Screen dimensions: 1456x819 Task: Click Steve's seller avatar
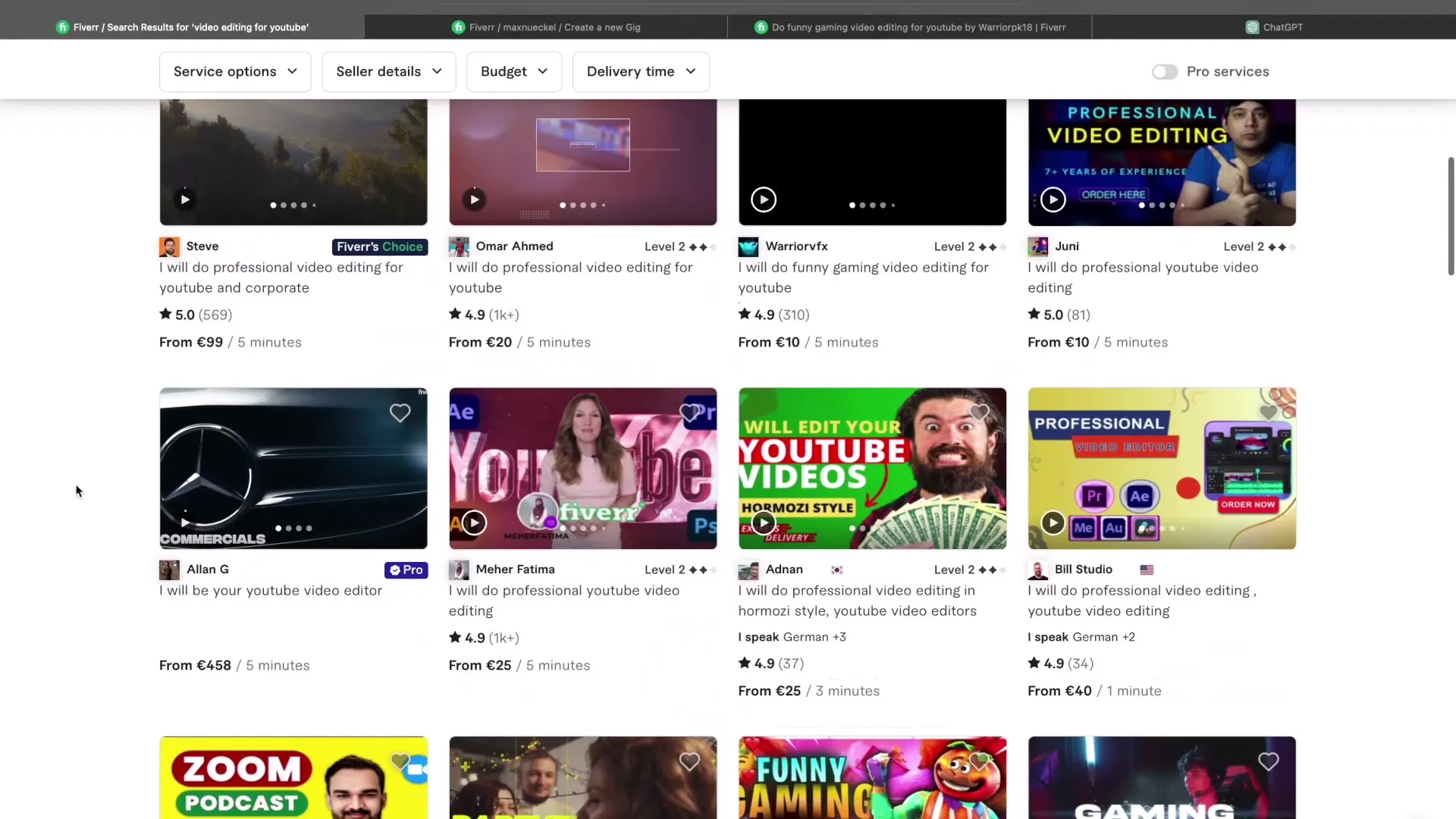pyautogui.click(x=169, y=246)
